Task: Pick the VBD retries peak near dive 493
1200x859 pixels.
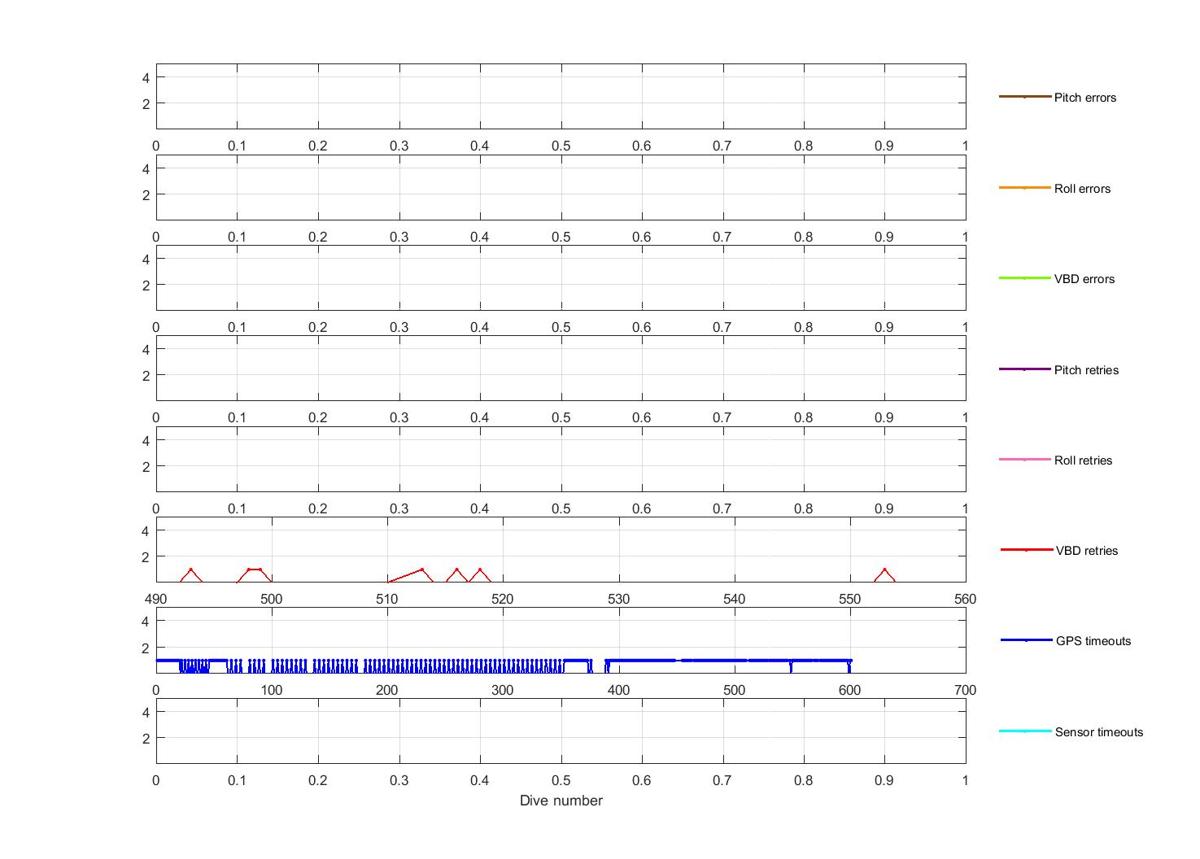Action: [190, 570]
